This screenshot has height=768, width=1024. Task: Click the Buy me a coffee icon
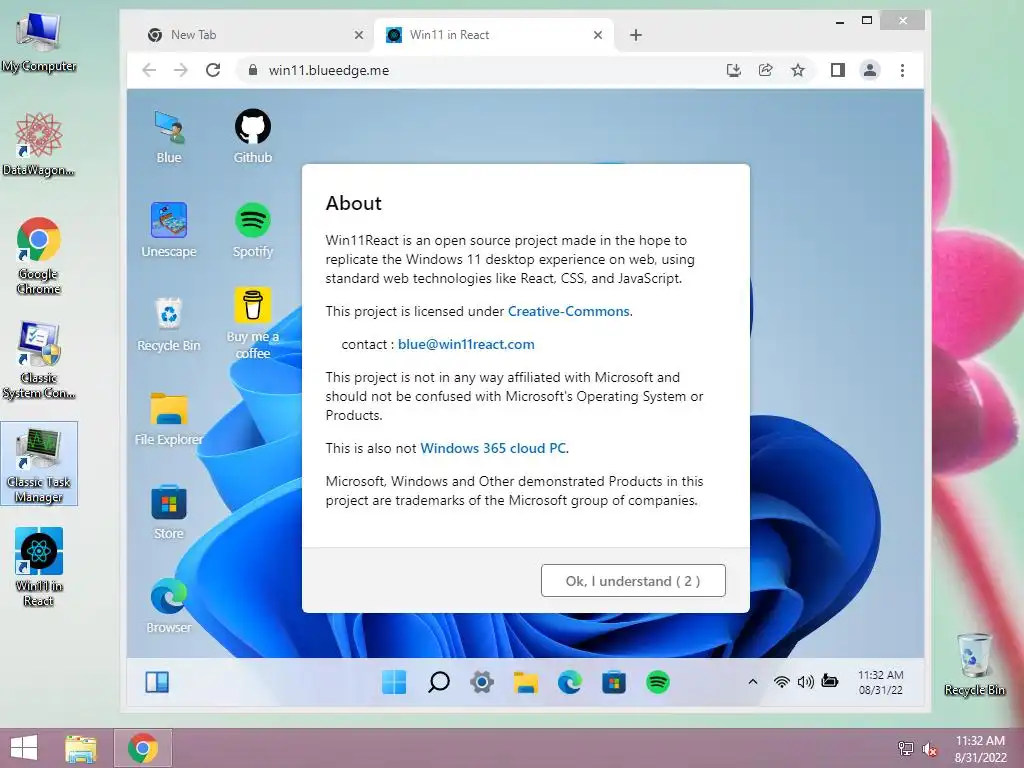[253, 324]
